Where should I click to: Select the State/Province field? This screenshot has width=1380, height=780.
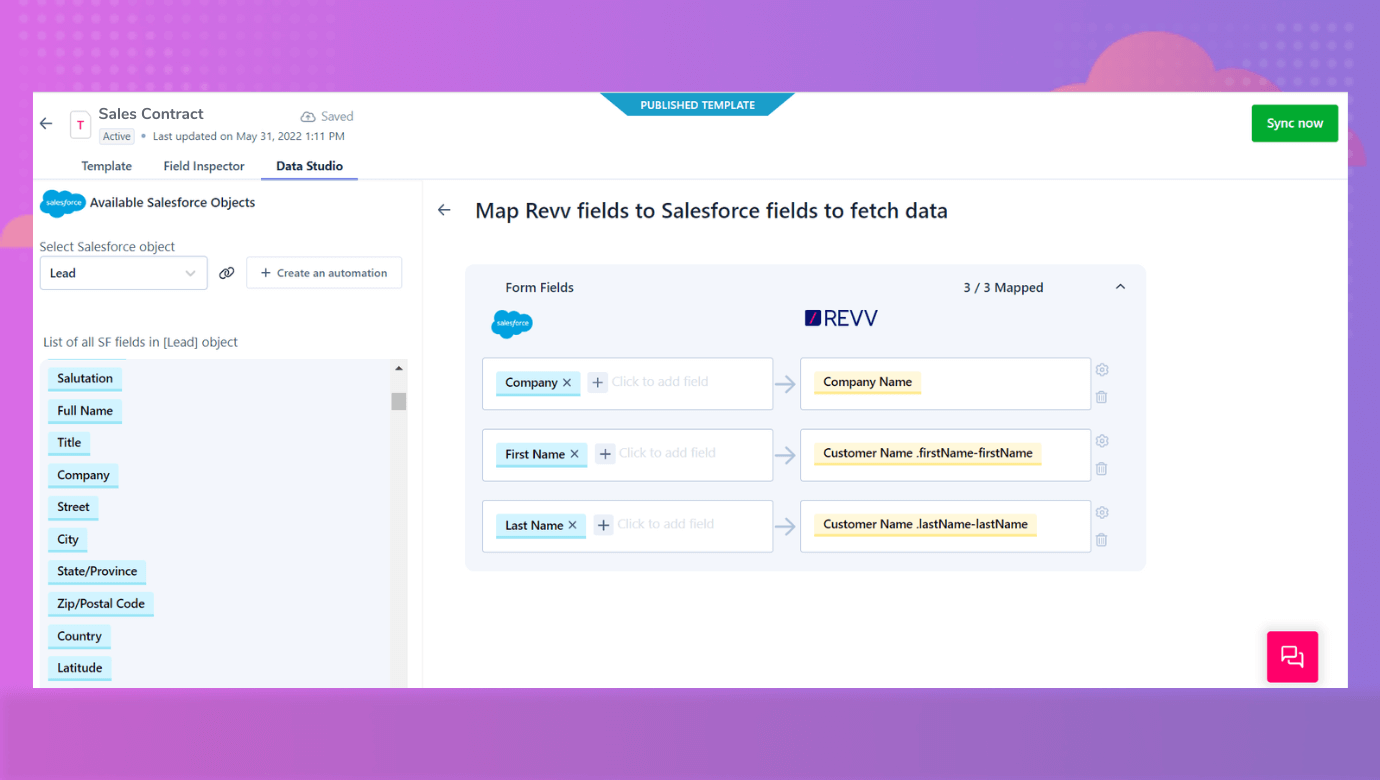pyautogui.click(x=97, y=572)
